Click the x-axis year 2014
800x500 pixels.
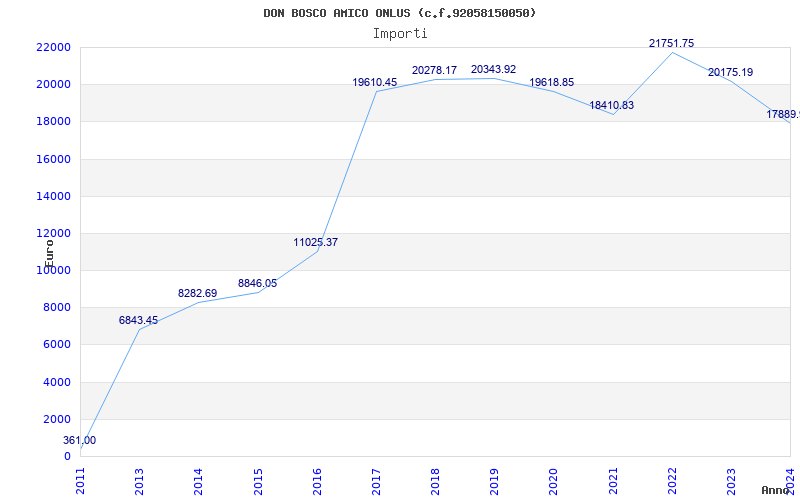(x=198, y=482)
